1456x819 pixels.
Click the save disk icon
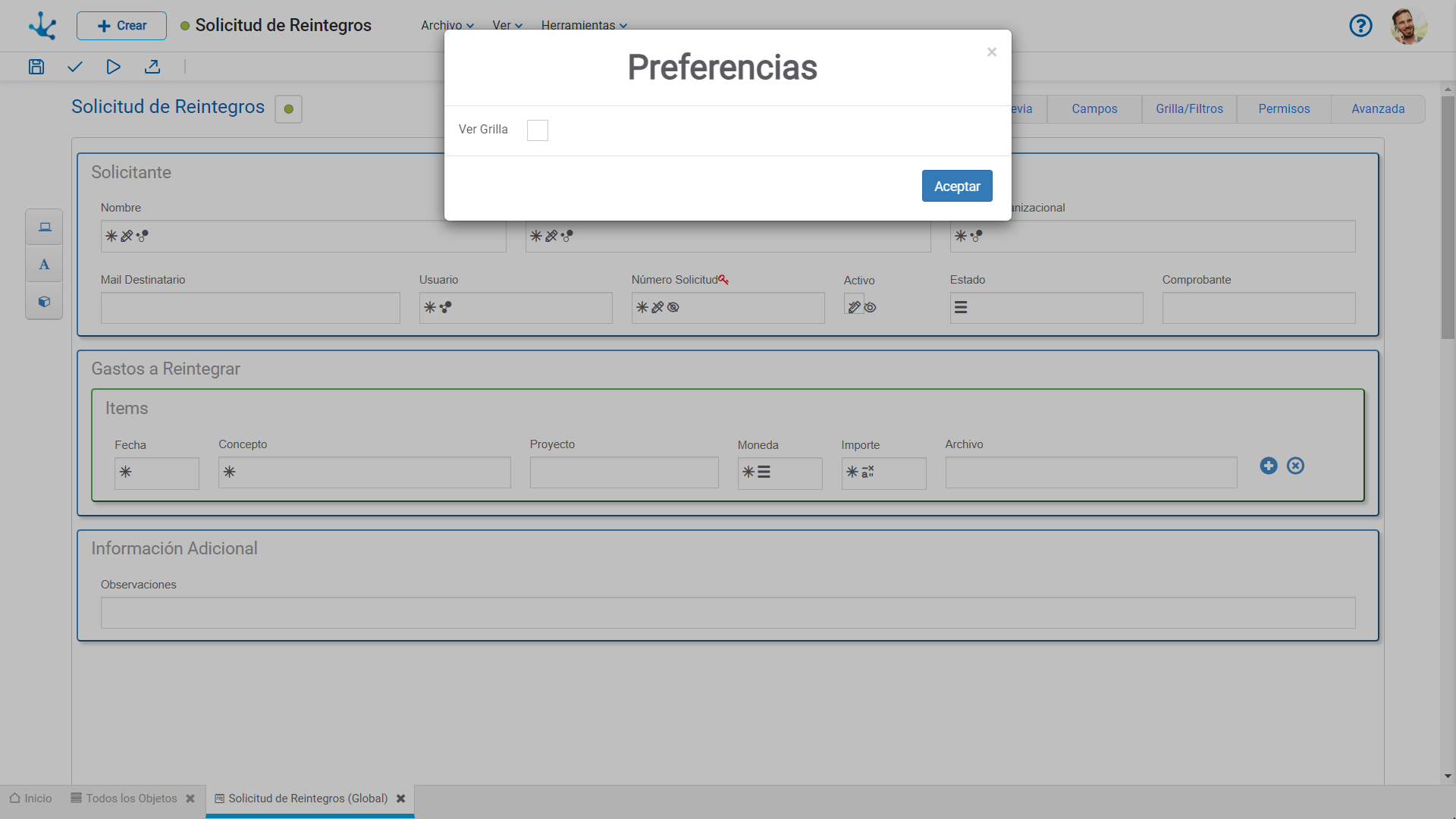[36, 67]
